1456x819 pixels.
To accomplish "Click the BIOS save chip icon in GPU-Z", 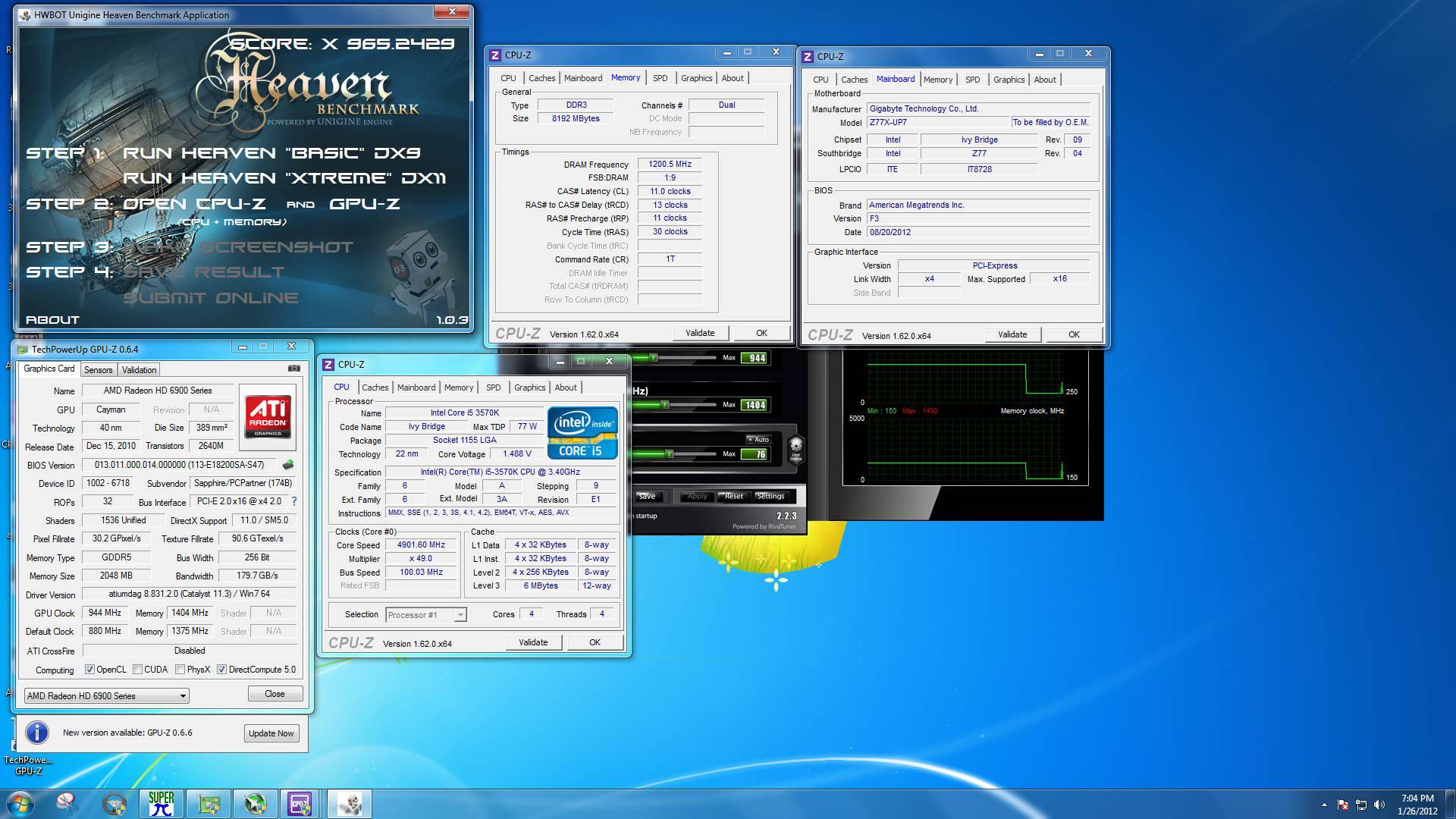I will coord(288,465).
